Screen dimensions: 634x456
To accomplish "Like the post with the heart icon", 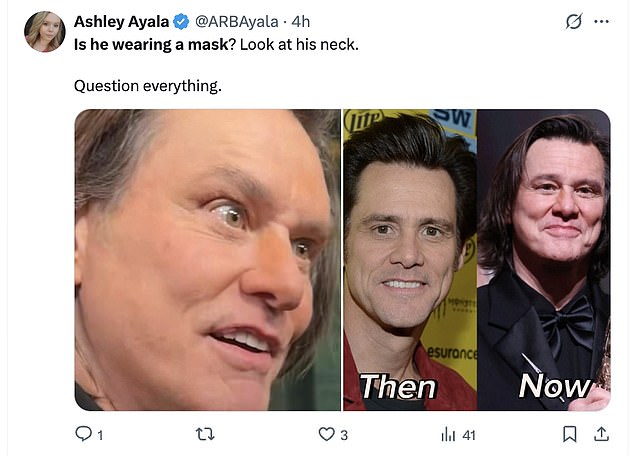I will tap(325, 434).
